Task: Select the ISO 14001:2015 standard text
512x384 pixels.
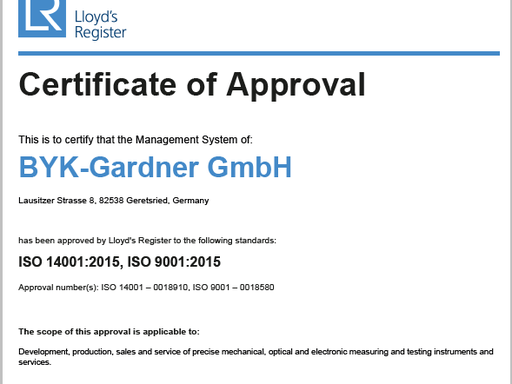Action: point(71,262)
